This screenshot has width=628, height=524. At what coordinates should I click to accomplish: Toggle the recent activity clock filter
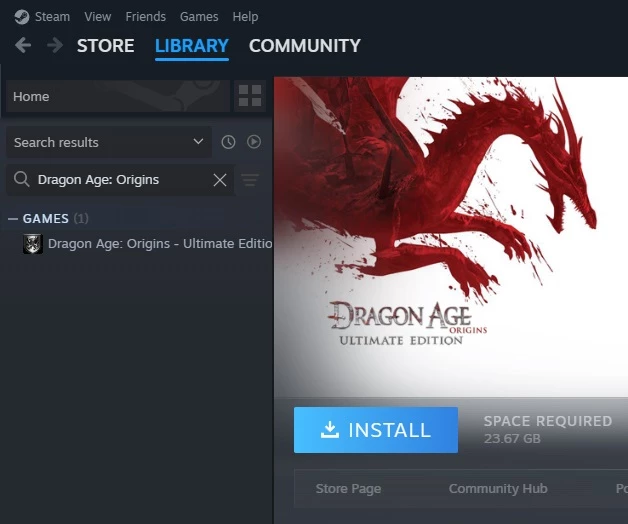(x=228, y=142)
